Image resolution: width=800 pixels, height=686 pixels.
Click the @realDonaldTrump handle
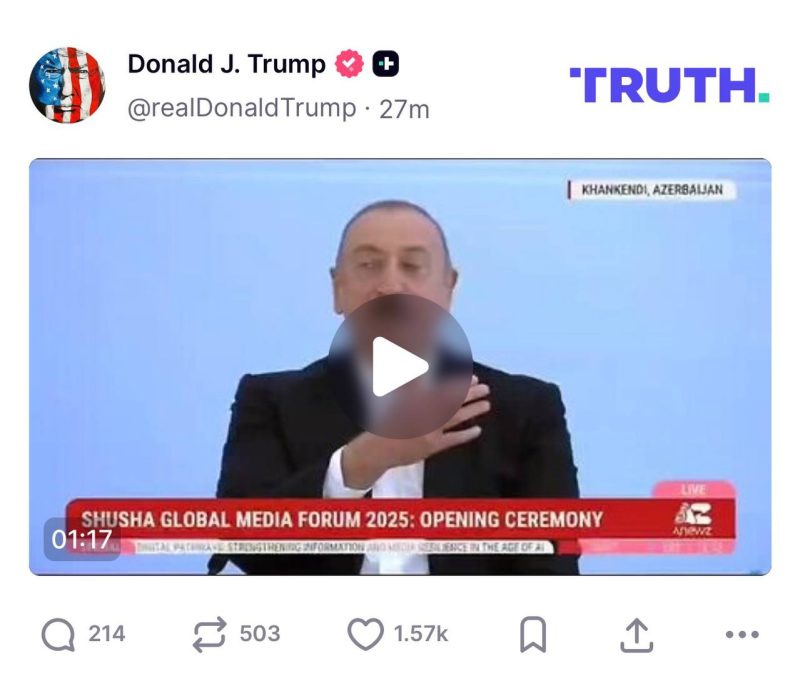[242, 109]
